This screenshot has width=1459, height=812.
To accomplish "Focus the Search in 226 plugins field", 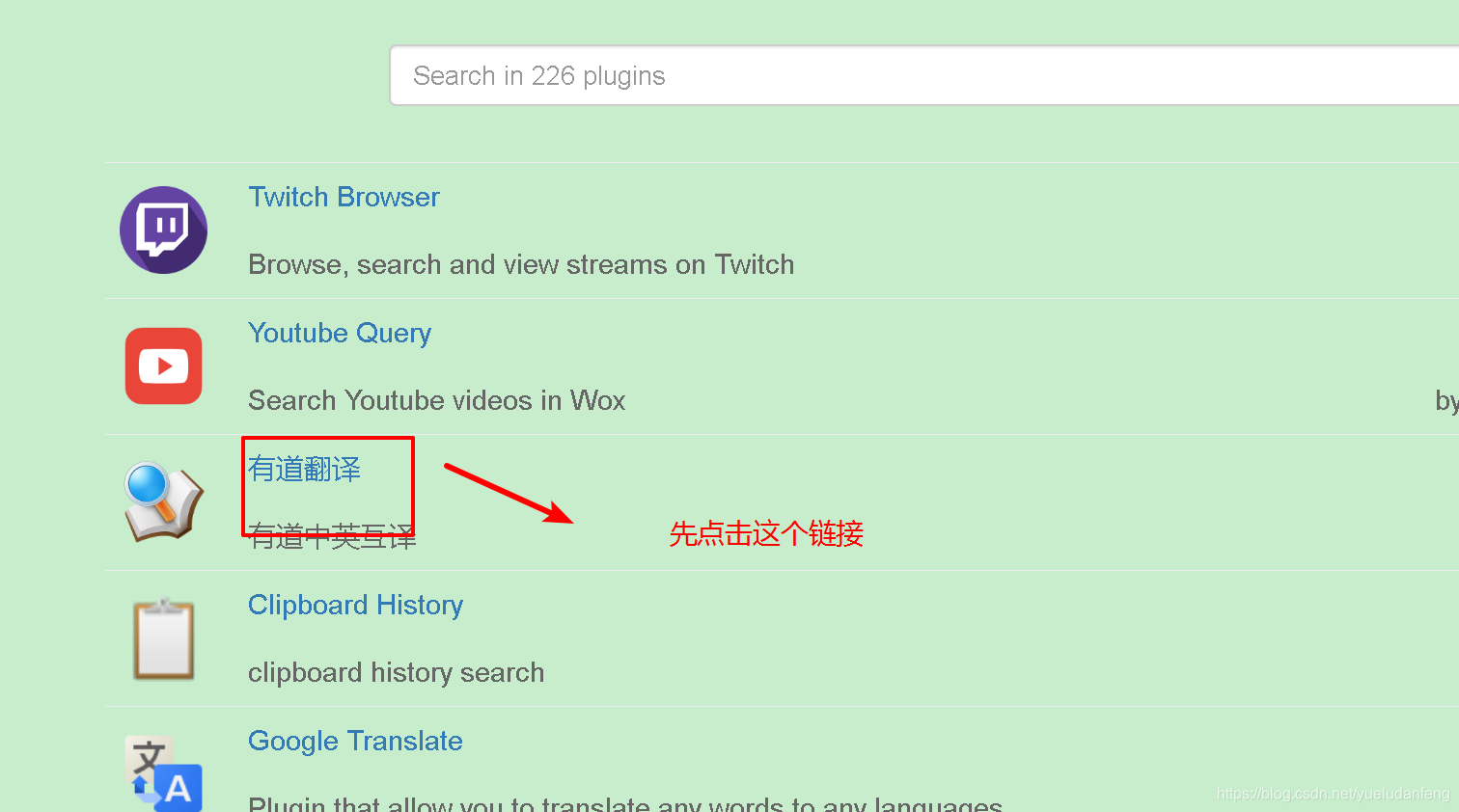I will click(924, 75).
